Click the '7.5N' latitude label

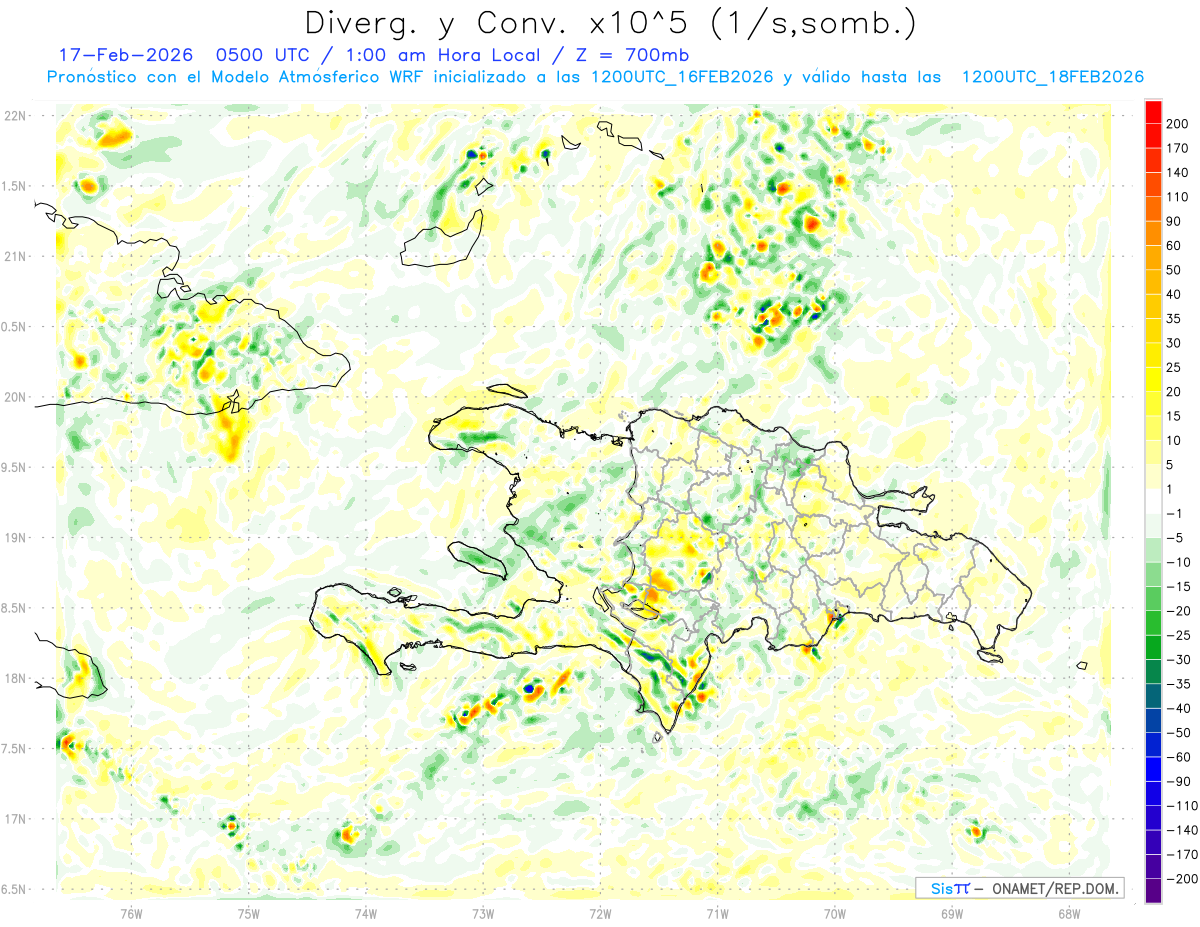click(14, 748)
